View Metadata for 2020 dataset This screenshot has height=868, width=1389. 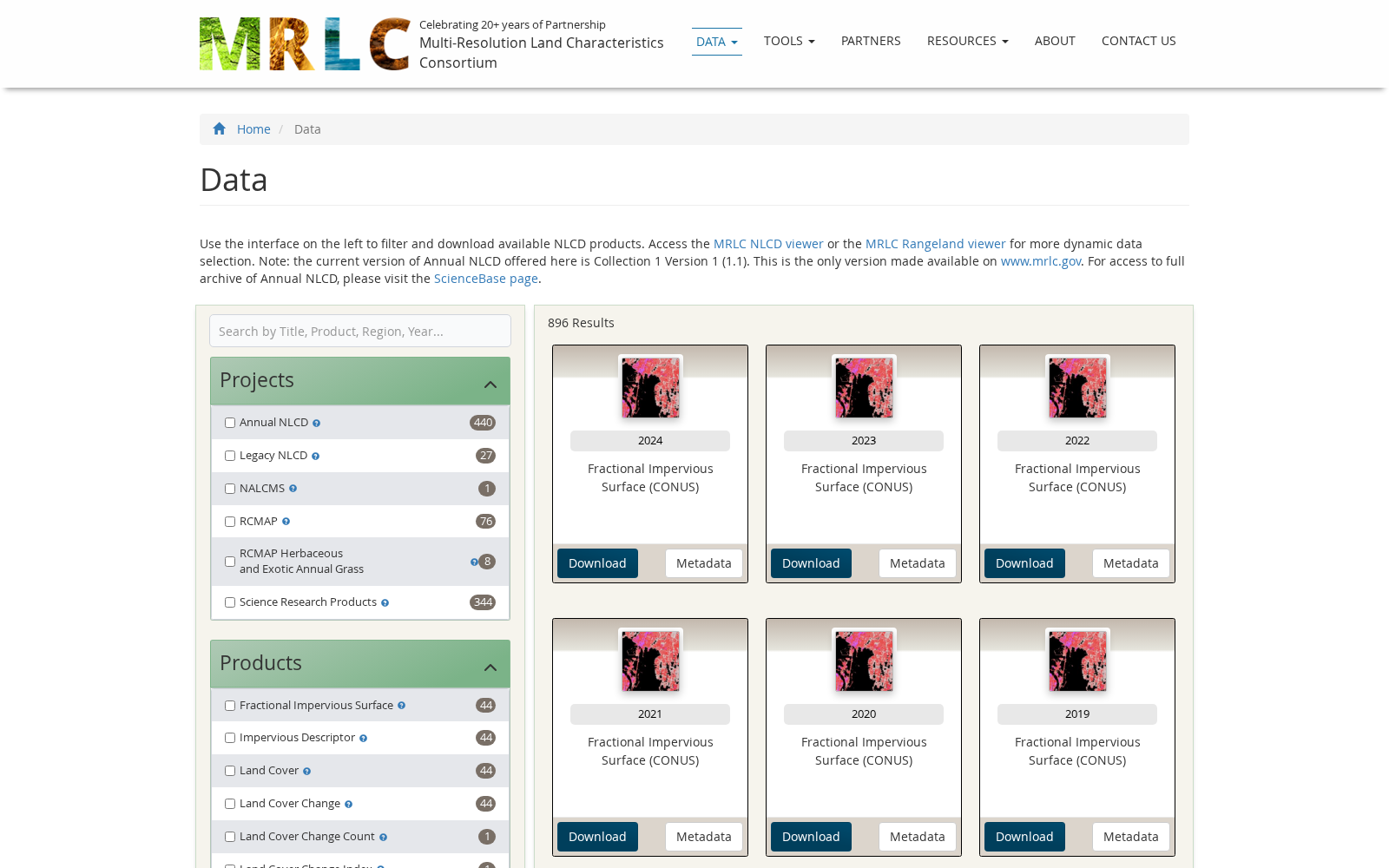click(918, 837)
